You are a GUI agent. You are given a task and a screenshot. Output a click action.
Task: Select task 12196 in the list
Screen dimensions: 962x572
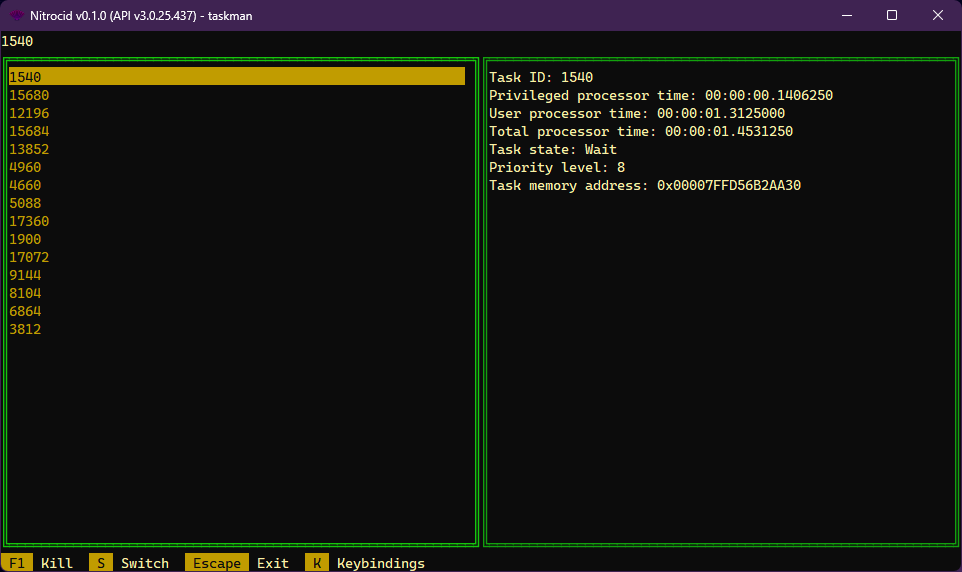(29, 113)
